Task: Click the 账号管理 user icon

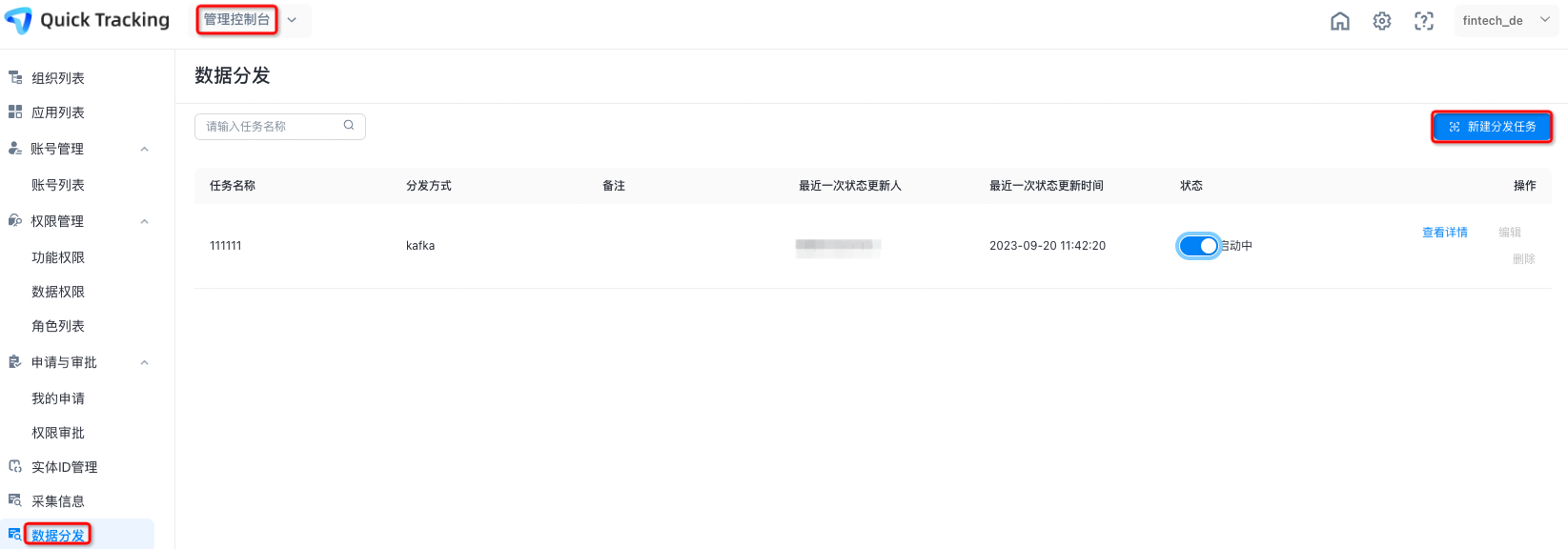Action: pos(15,148)
